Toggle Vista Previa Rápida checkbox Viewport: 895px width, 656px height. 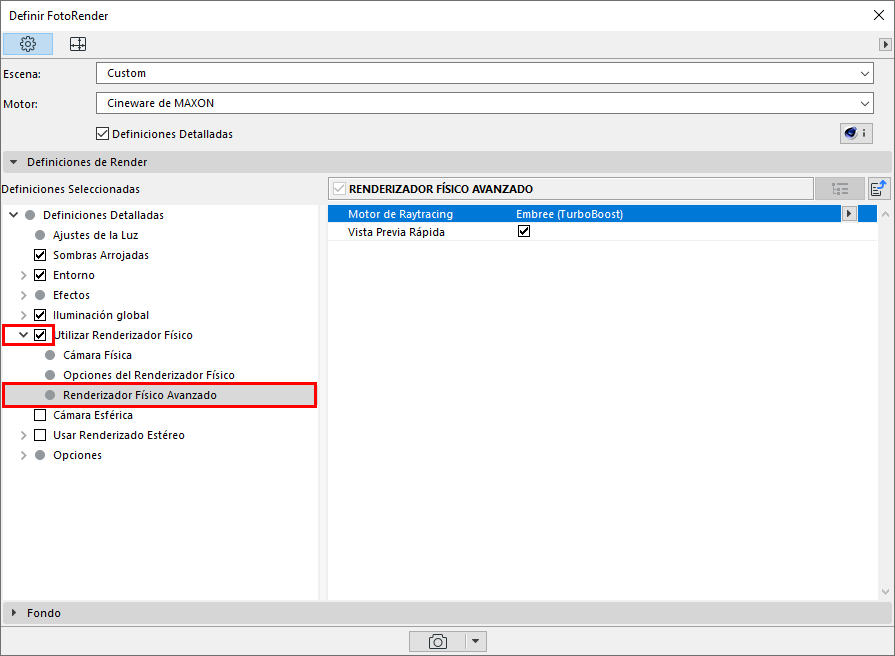tap(523, 231)
